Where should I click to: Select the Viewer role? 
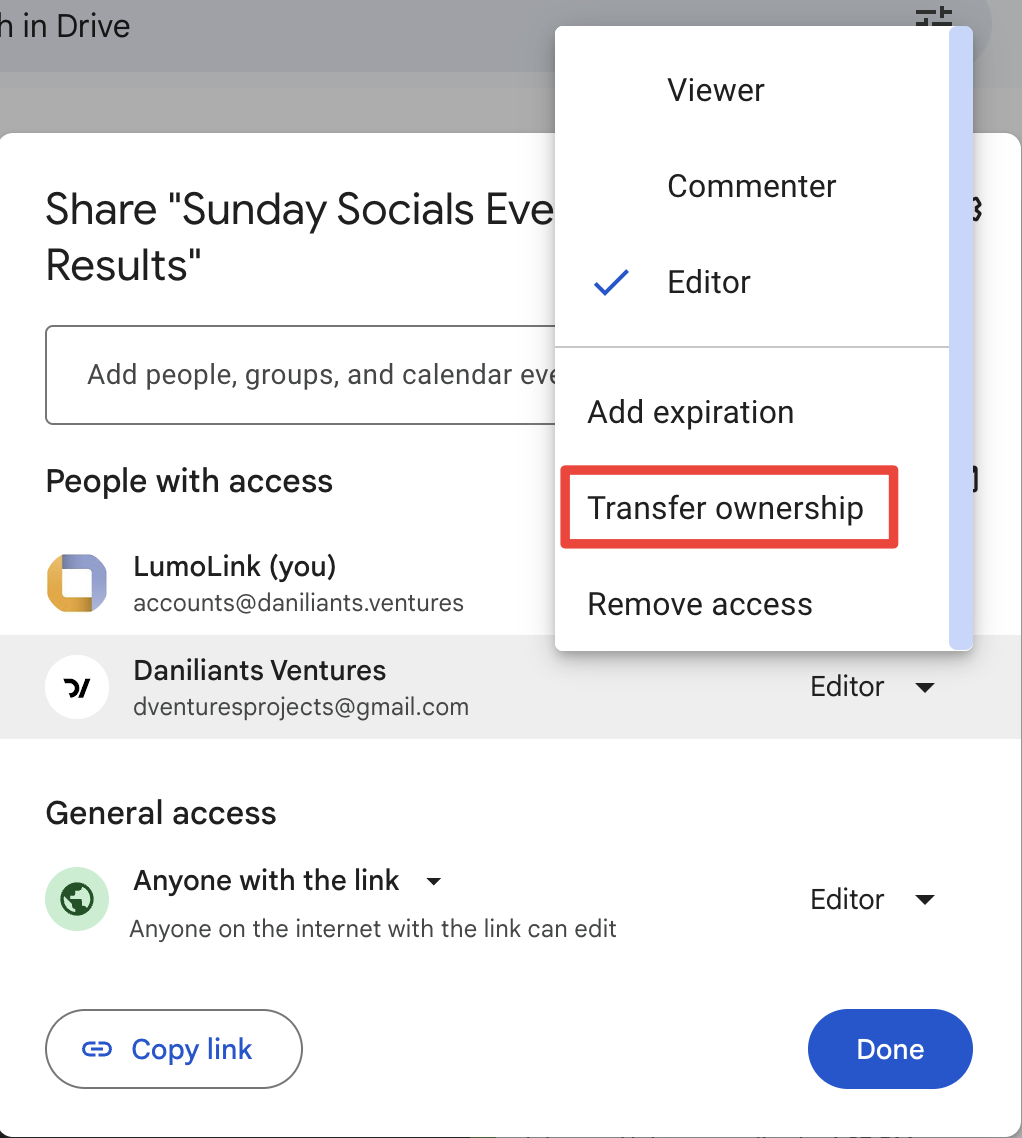715,90
